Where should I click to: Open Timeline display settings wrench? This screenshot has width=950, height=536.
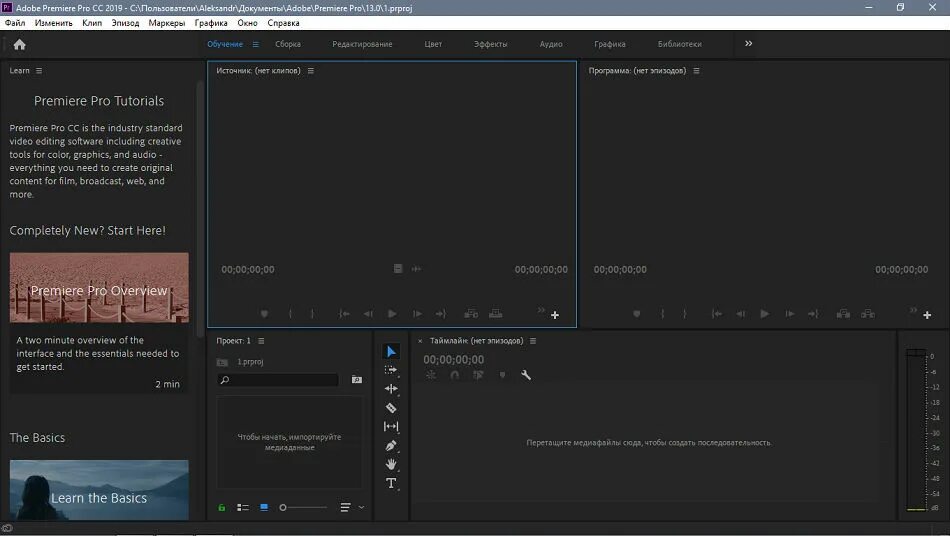(526, 376)
